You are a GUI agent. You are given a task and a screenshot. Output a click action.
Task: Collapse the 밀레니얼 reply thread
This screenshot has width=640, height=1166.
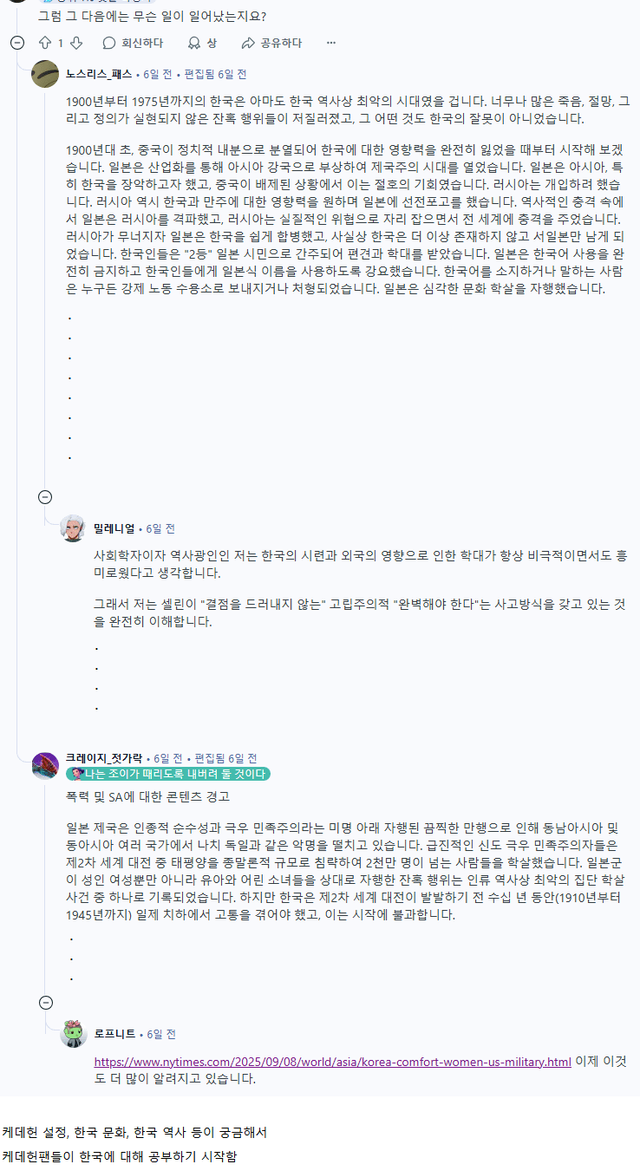(x=45, y=497)
